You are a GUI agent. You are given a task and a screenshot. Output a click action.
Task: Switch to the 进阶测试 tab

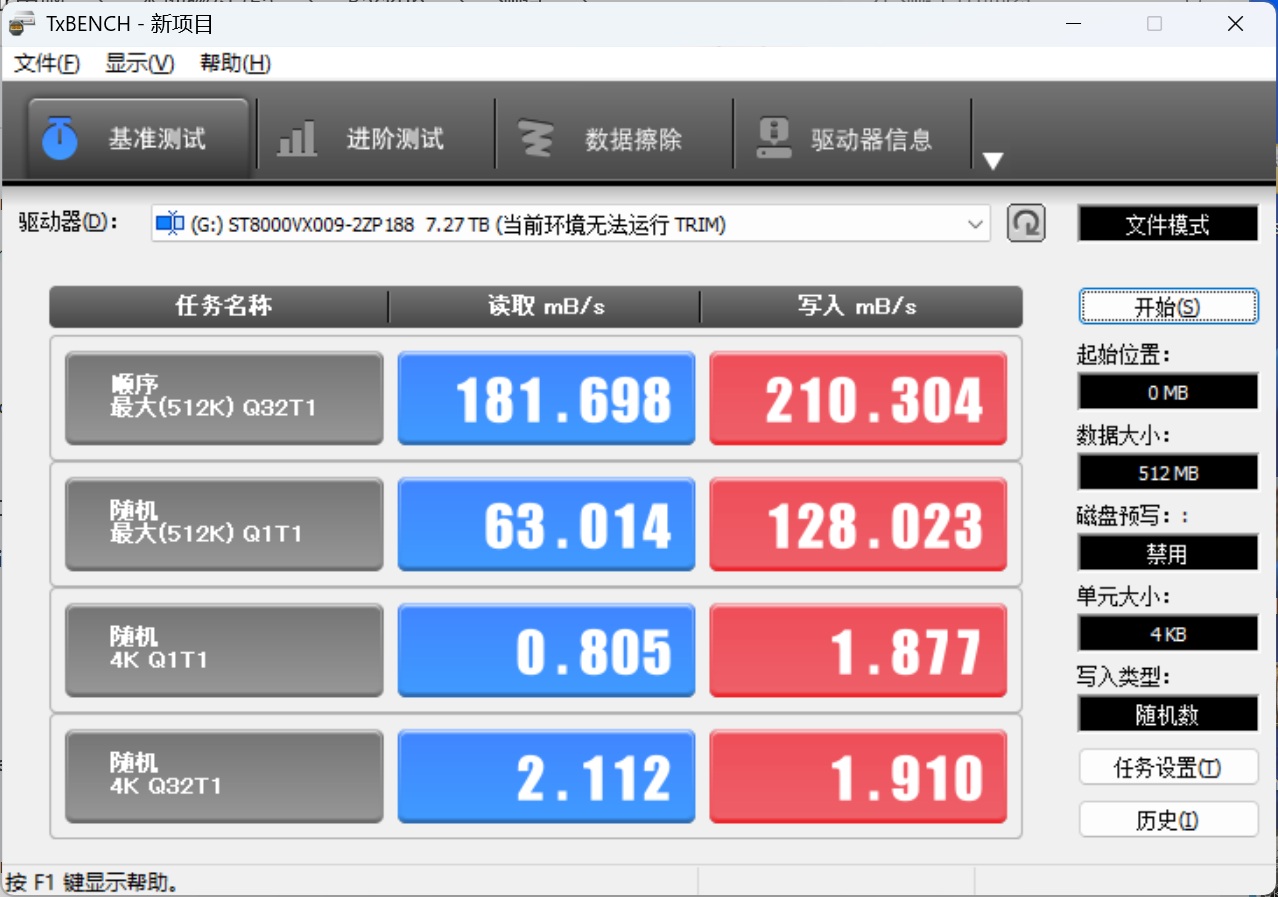[376, 138]
